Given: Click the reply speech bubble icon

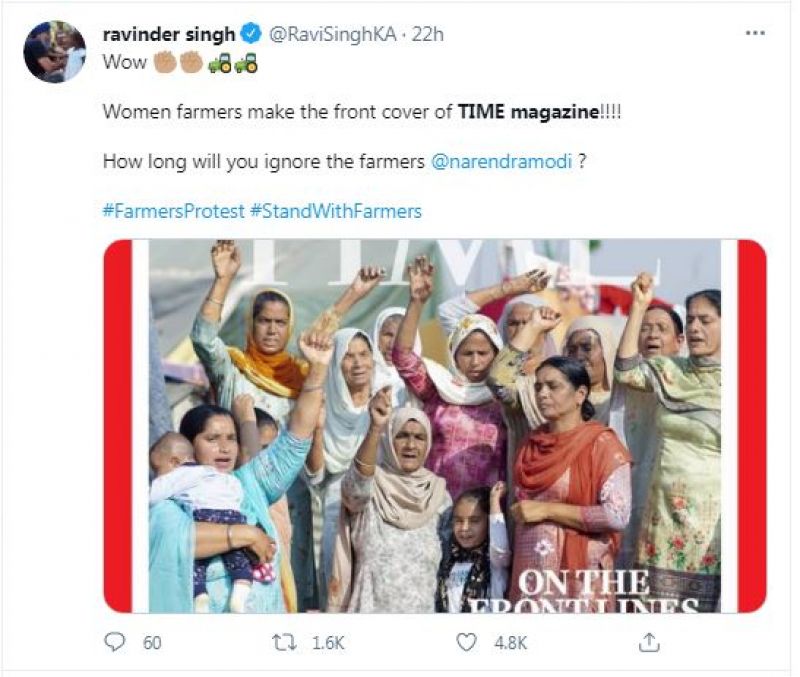Looking at the screenshot, I should pyautogui.click(x=118, y=642).
